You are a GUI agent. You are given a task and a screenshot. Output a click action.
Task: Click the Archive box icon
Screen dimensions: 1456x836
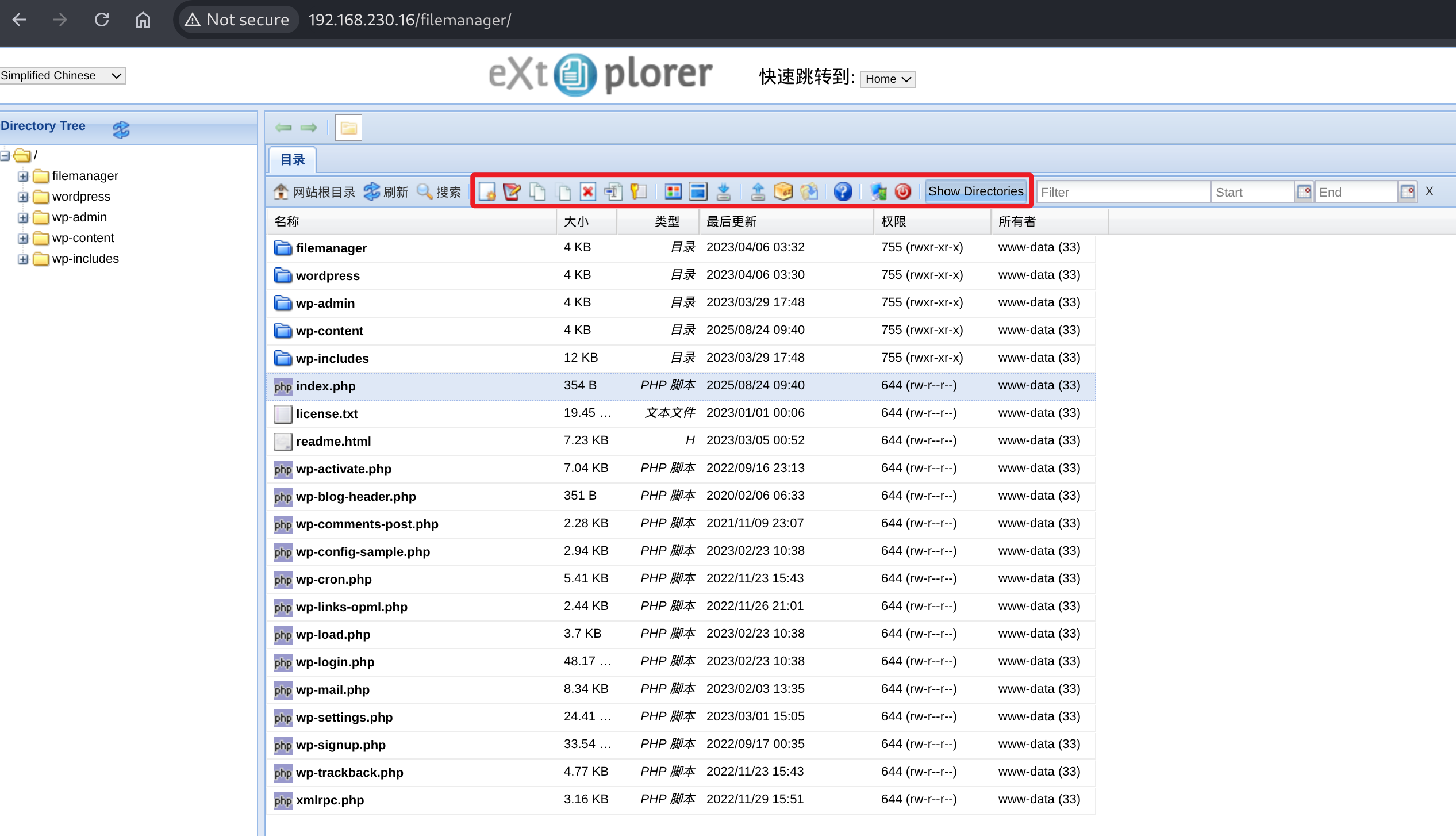point(783,191)
